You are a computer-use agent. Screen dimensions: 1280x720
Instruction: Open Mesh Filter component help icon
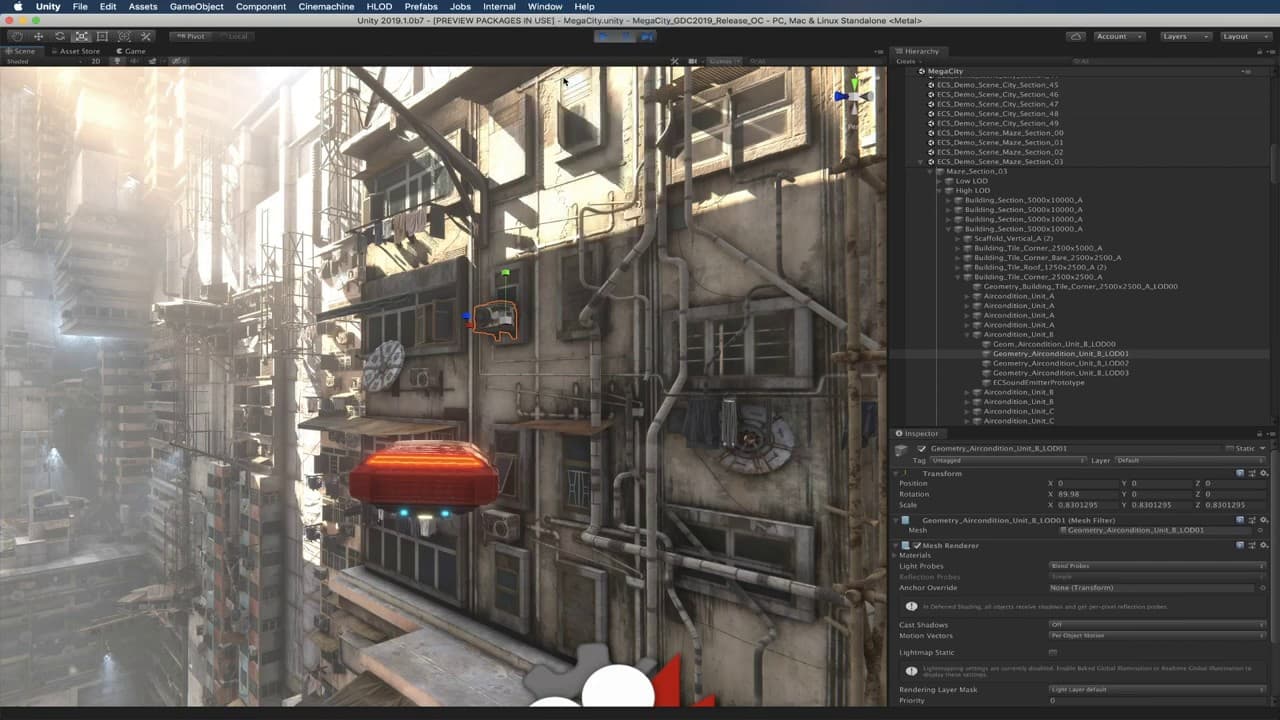click(1240, 520)
